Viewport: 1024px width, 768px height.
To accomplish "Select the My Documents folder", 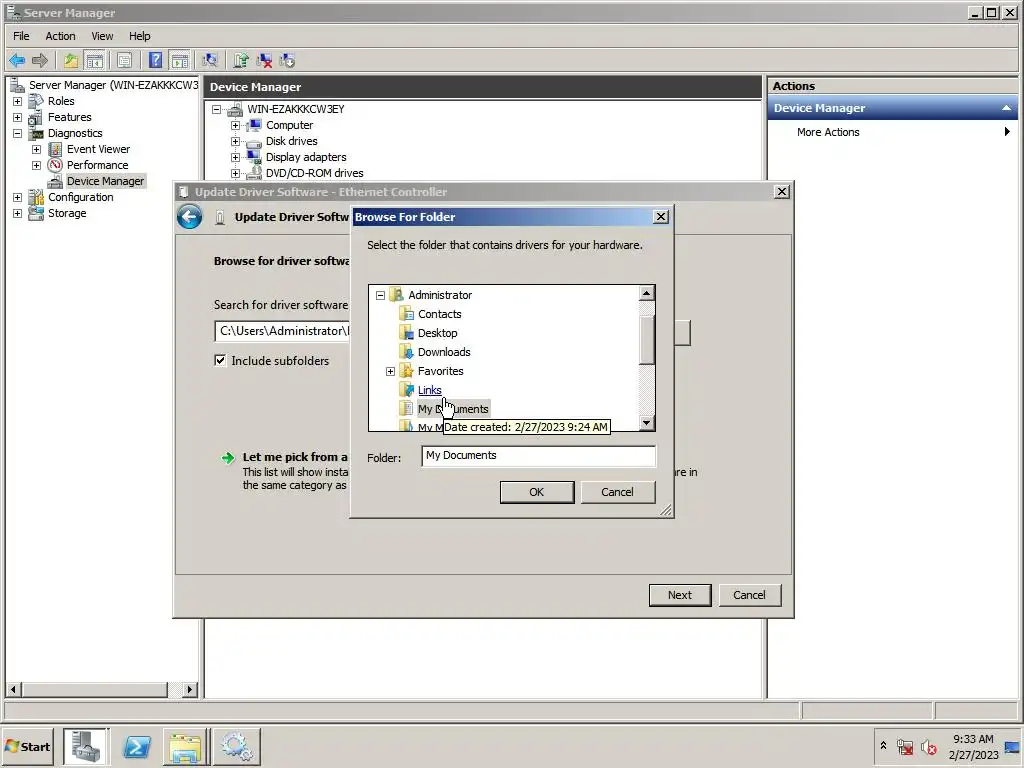I will click(453, 409).
